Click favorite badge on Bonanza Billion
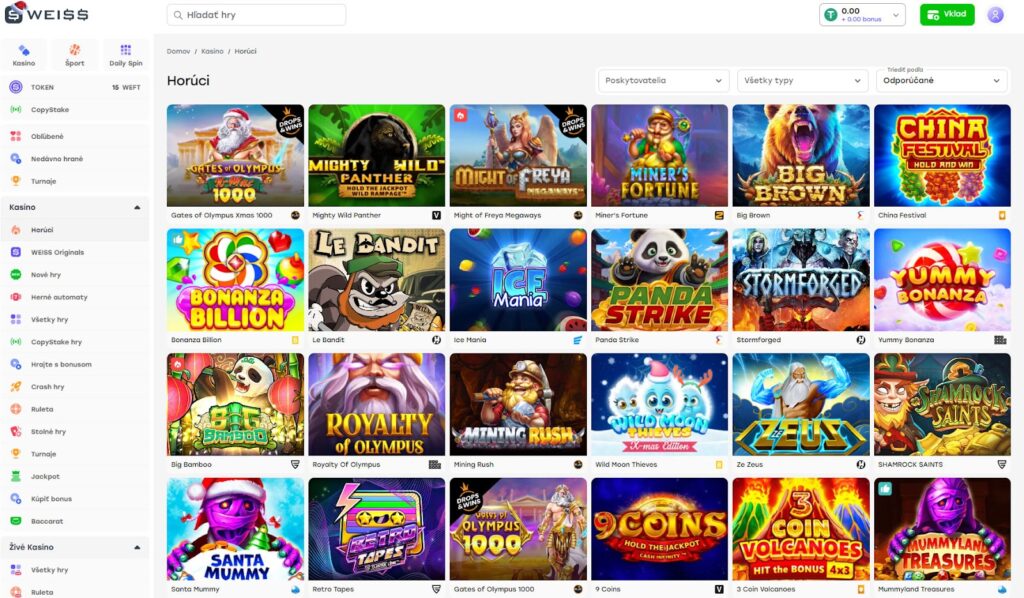Viewport: 1024px width, 598px height. tap(179, 239)
